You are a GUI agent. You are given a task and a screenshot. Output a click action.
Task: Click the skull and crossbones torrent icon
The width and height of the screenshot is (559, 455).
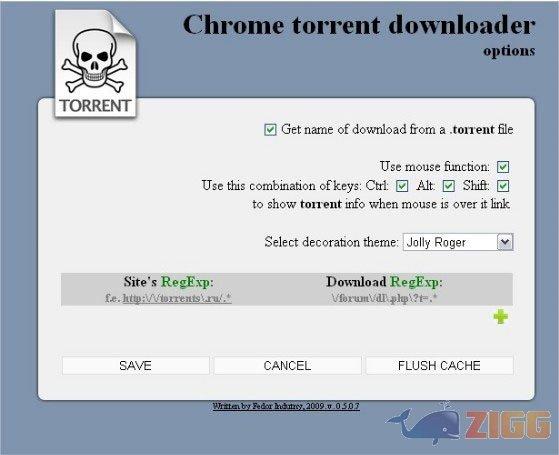(95, 63)
